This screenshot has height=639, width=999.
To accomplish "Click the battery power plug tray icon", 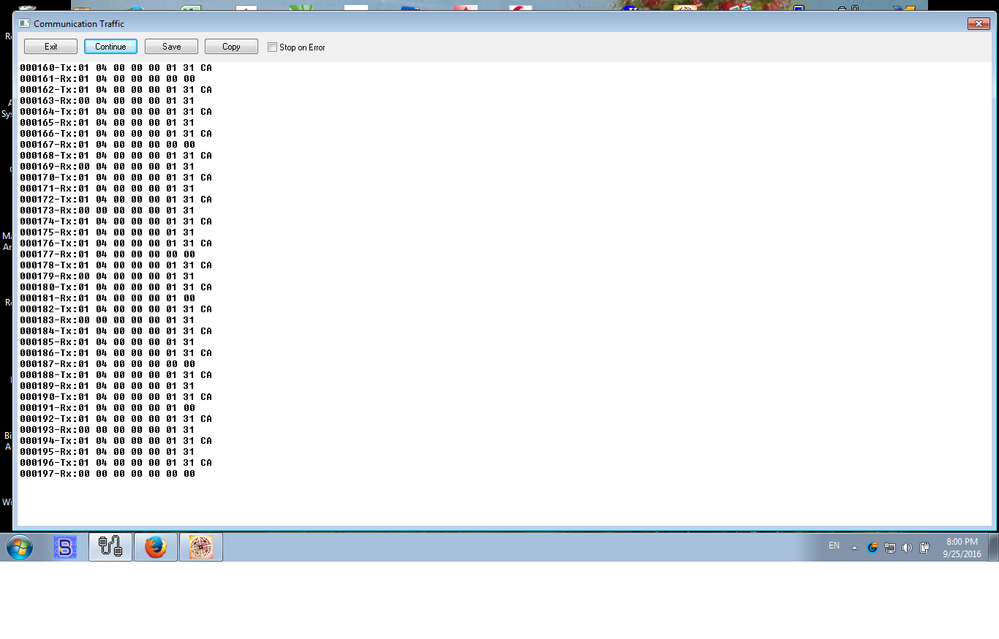I will pyautogui.click(x=924, y=548).
